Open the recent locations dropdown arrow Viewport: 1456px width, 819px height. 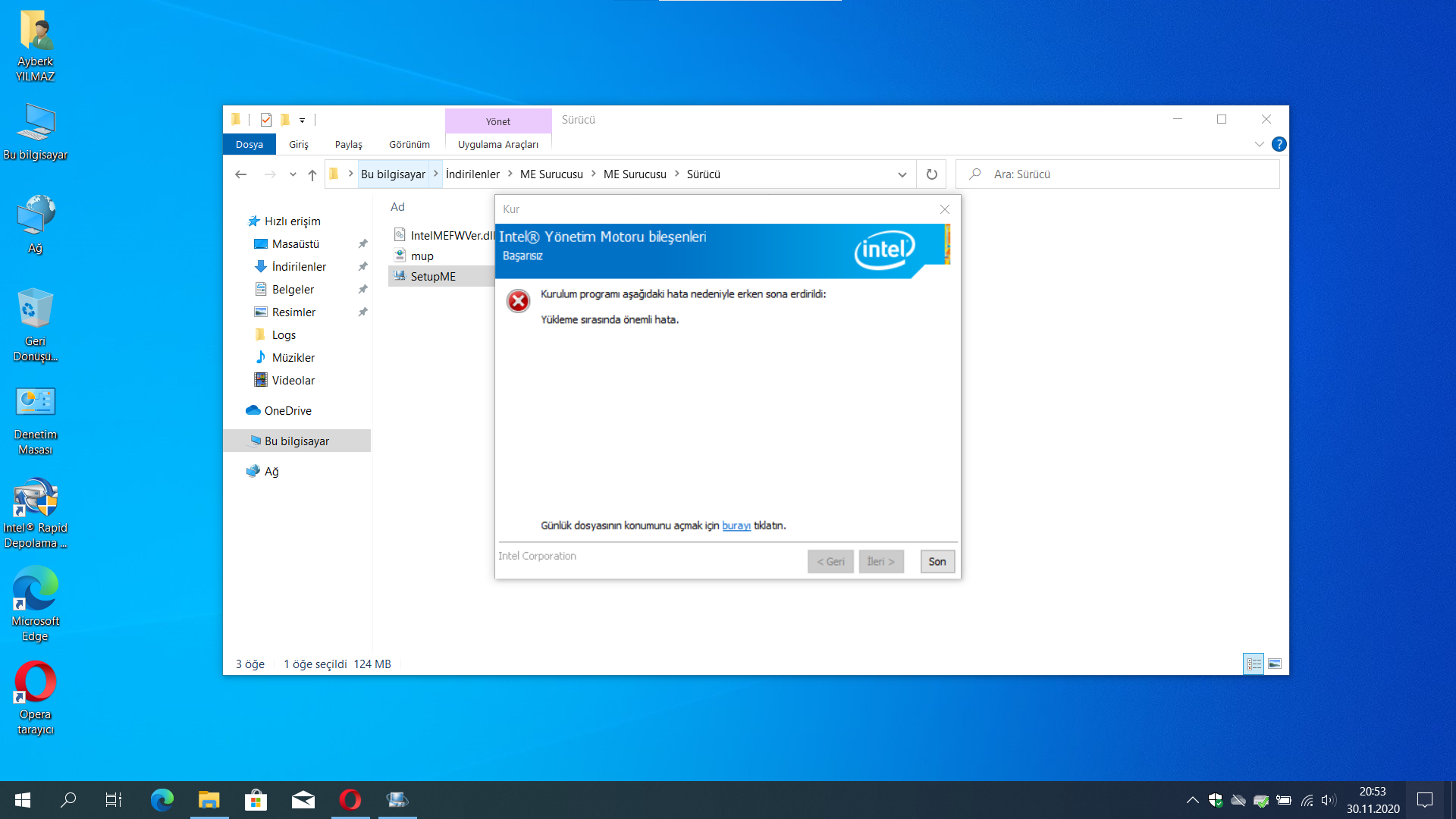pyautogui.click(x=293, y=174)
